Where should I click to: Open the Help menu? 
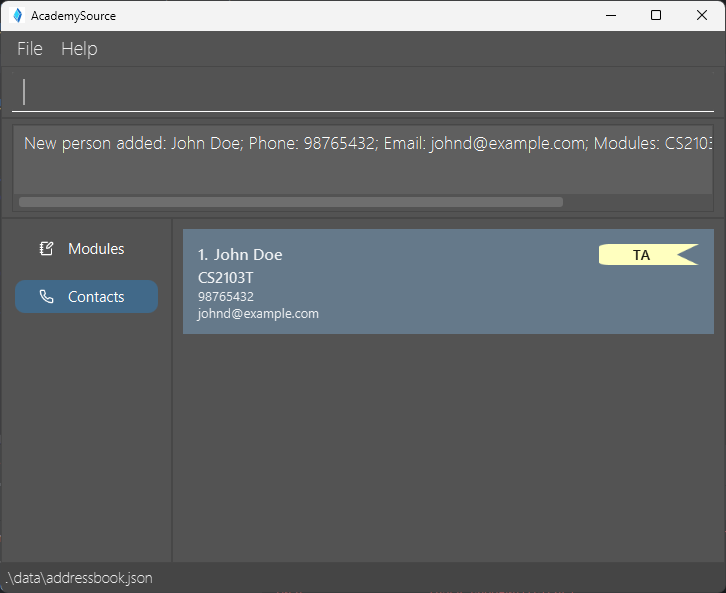[x=79, y=49]
